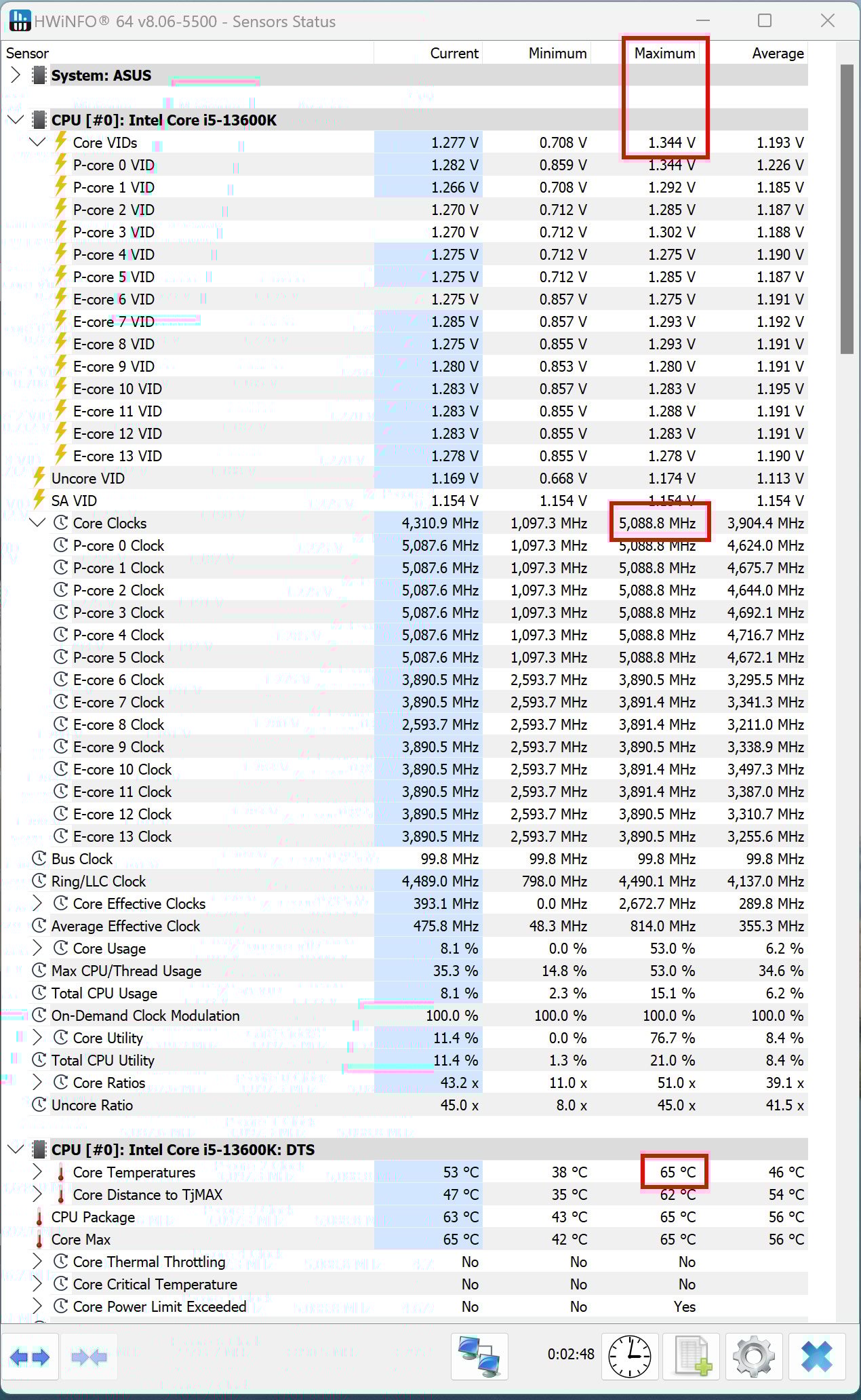Expand Core Power Limit Exceeded
The width and height of the screenshot is (861, 1400).
(x=38, y=1306)
